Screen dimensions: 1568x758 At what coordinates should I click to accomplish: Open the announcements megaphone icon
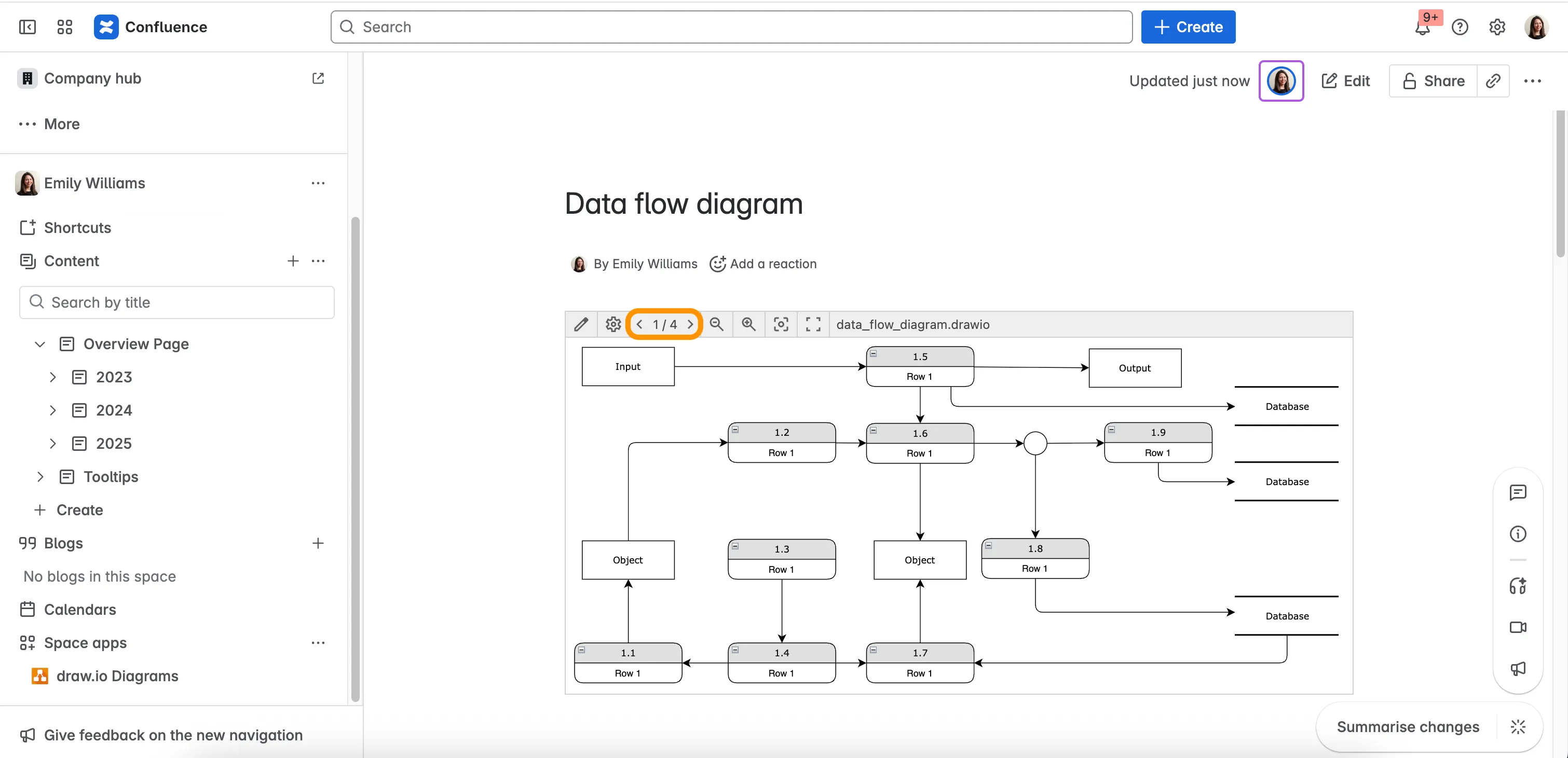[1518, 669]
